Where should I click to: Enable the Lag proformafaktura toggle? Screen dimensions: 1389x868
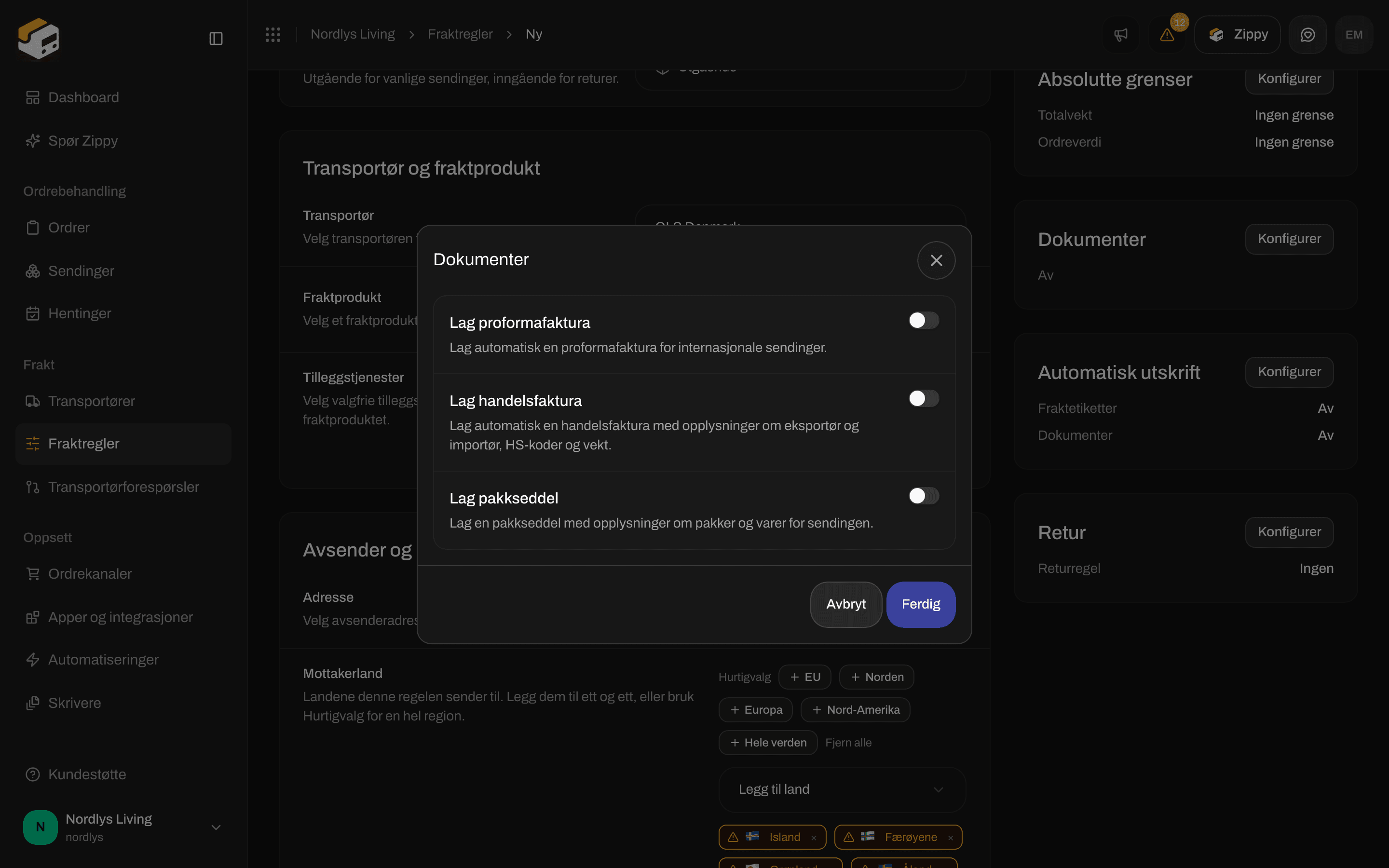tap(924, 320)
